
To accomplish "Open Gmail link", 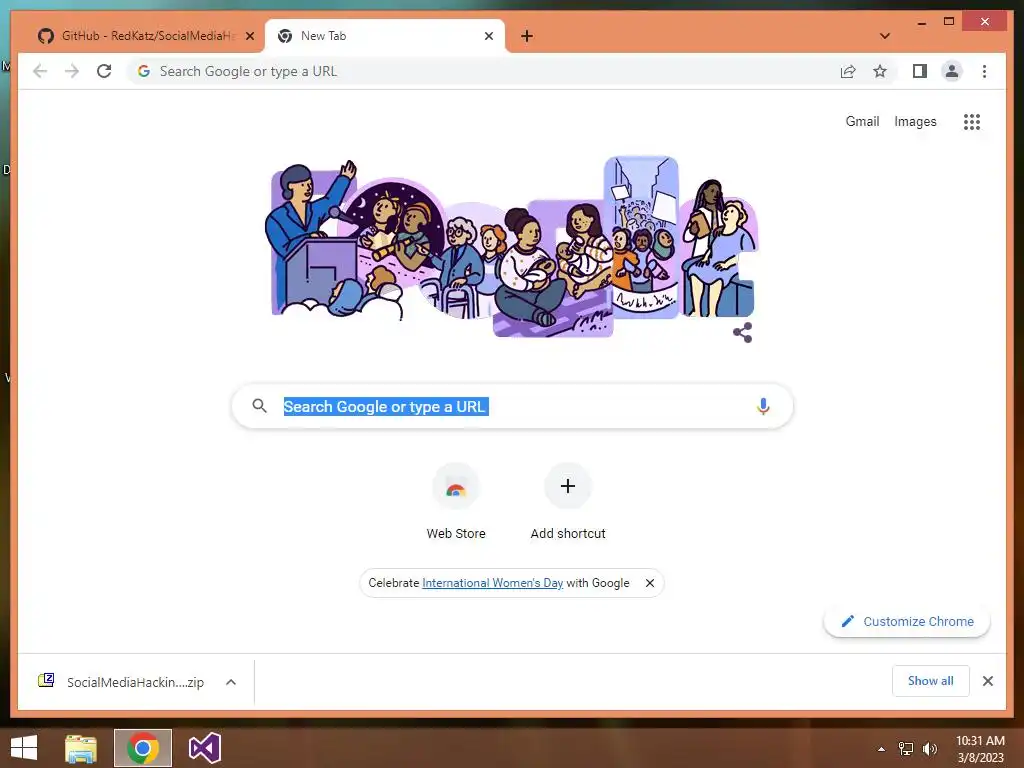I will point(862,121).
